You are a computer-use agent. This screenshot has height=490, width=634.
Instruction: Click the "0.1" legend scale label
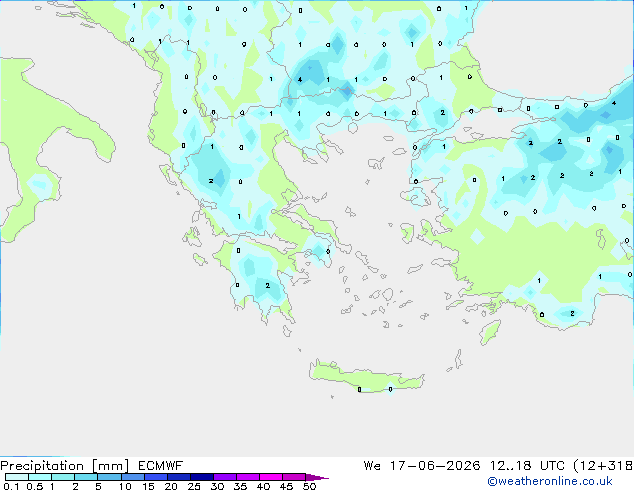tap(11, 486)
